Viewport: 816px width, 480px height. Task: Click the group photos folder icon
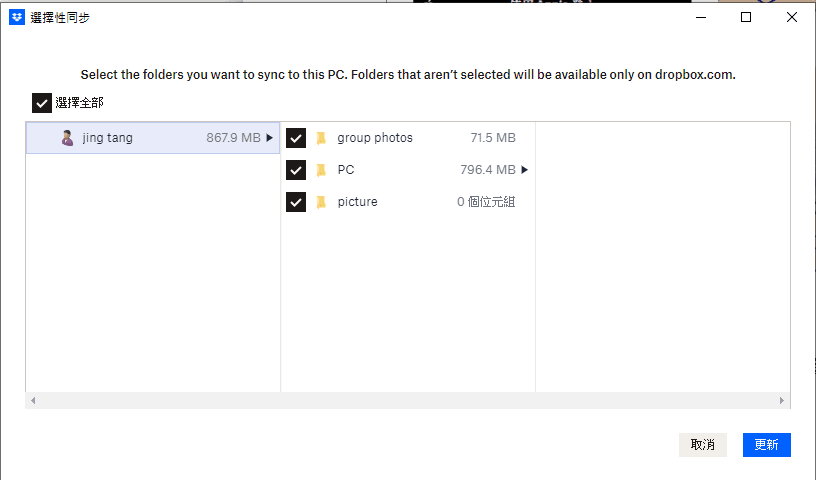[x=322, y=138]
